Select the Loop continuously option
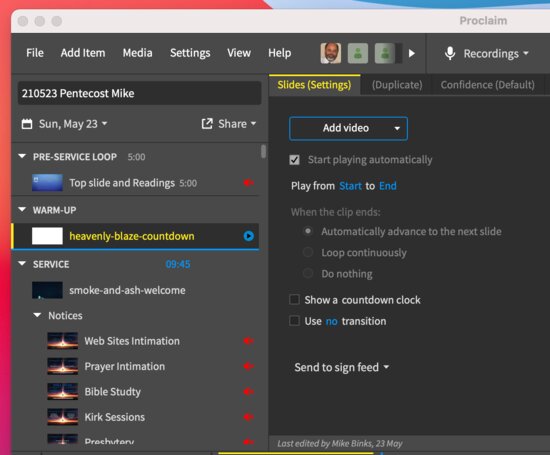Viewport: 550px width, 455px height. pos(308,252)
